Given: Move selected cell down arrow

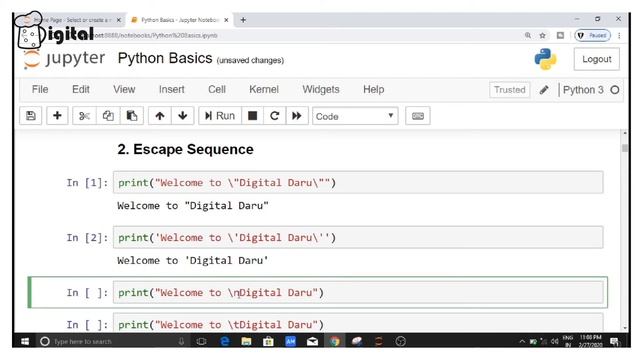Looking at the screenshot, I should (182, 116).
